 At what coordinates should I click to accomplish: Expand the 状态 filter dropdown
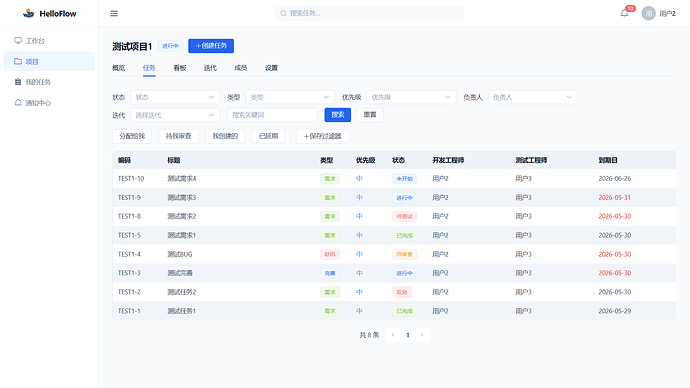[x=175, y=97]
